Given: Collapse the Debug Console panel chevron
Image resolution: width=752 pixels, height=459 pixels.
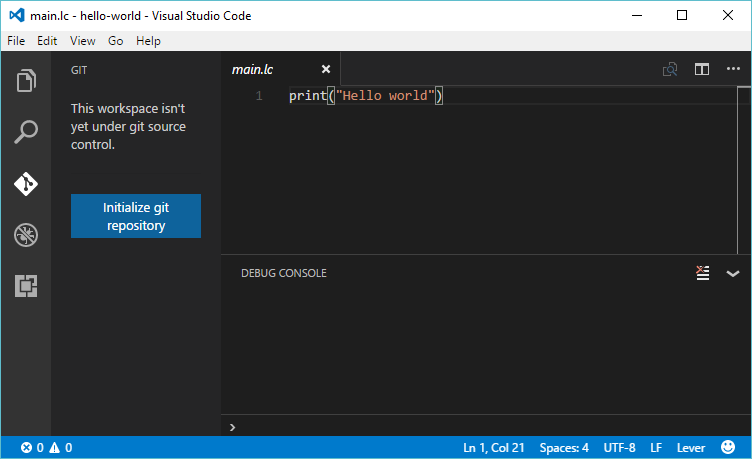Looking at the screenshot, I should (733, 273).
